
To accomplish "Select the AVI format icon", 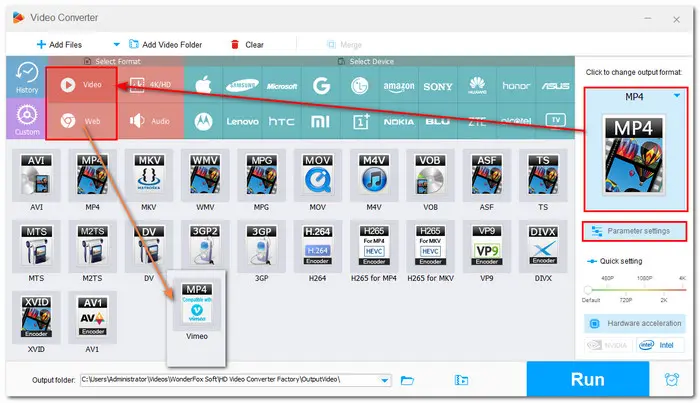I will click(36, 175).
